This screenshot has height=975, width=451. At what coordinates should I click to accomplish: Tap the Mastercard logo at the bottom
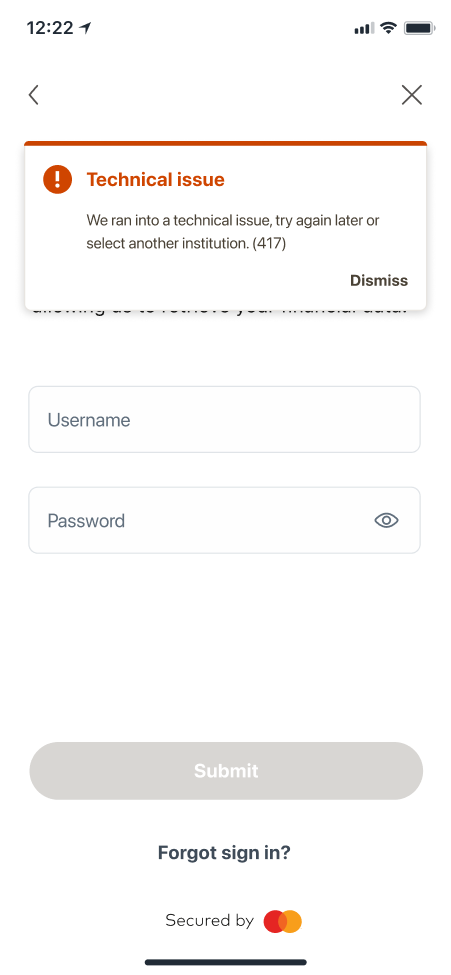point(282,921)
